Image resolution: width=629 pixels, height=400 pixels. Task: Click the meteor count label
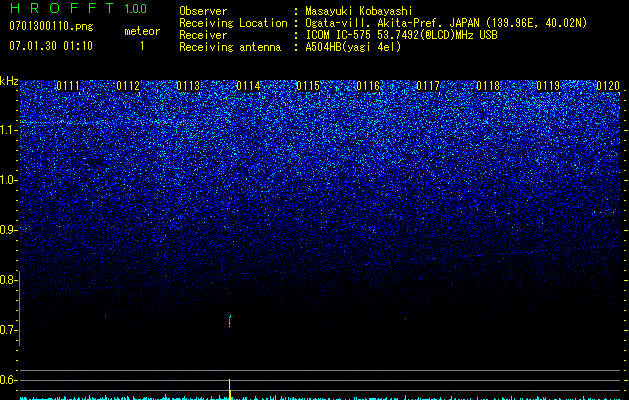coord(142,31)
